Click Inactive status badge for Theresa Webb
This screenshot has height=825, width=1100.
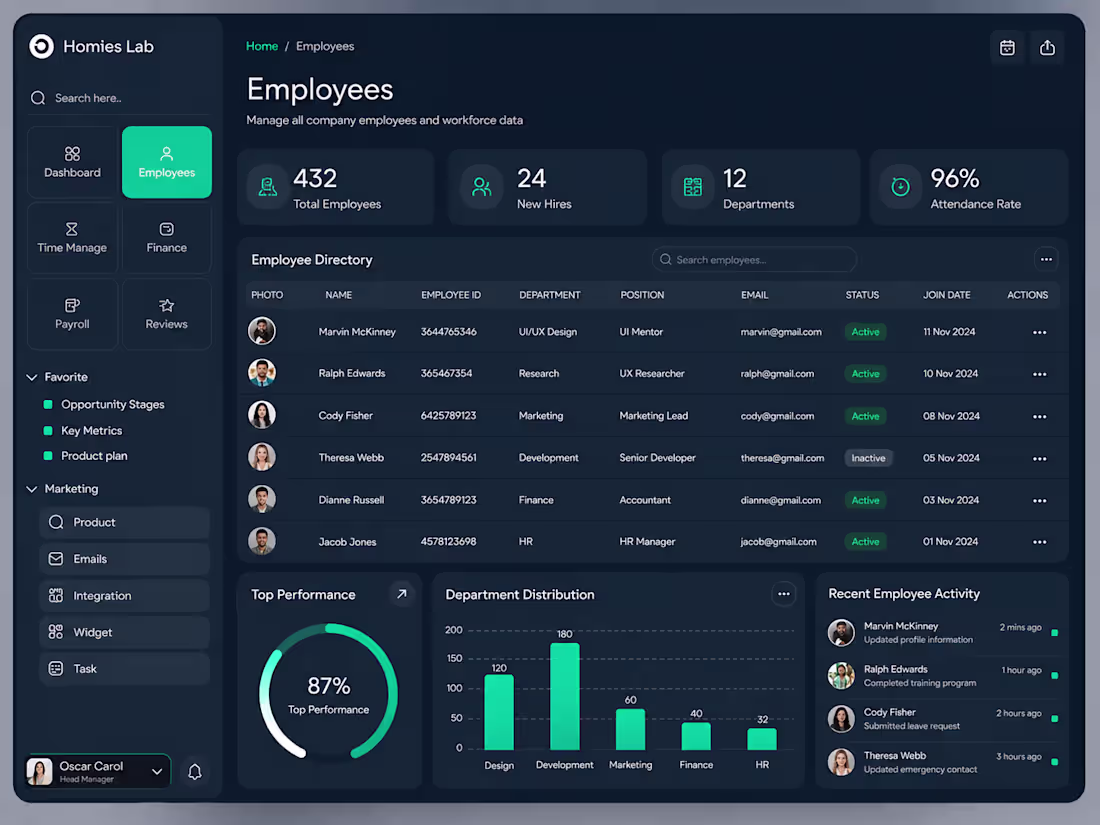pos(868,458)
